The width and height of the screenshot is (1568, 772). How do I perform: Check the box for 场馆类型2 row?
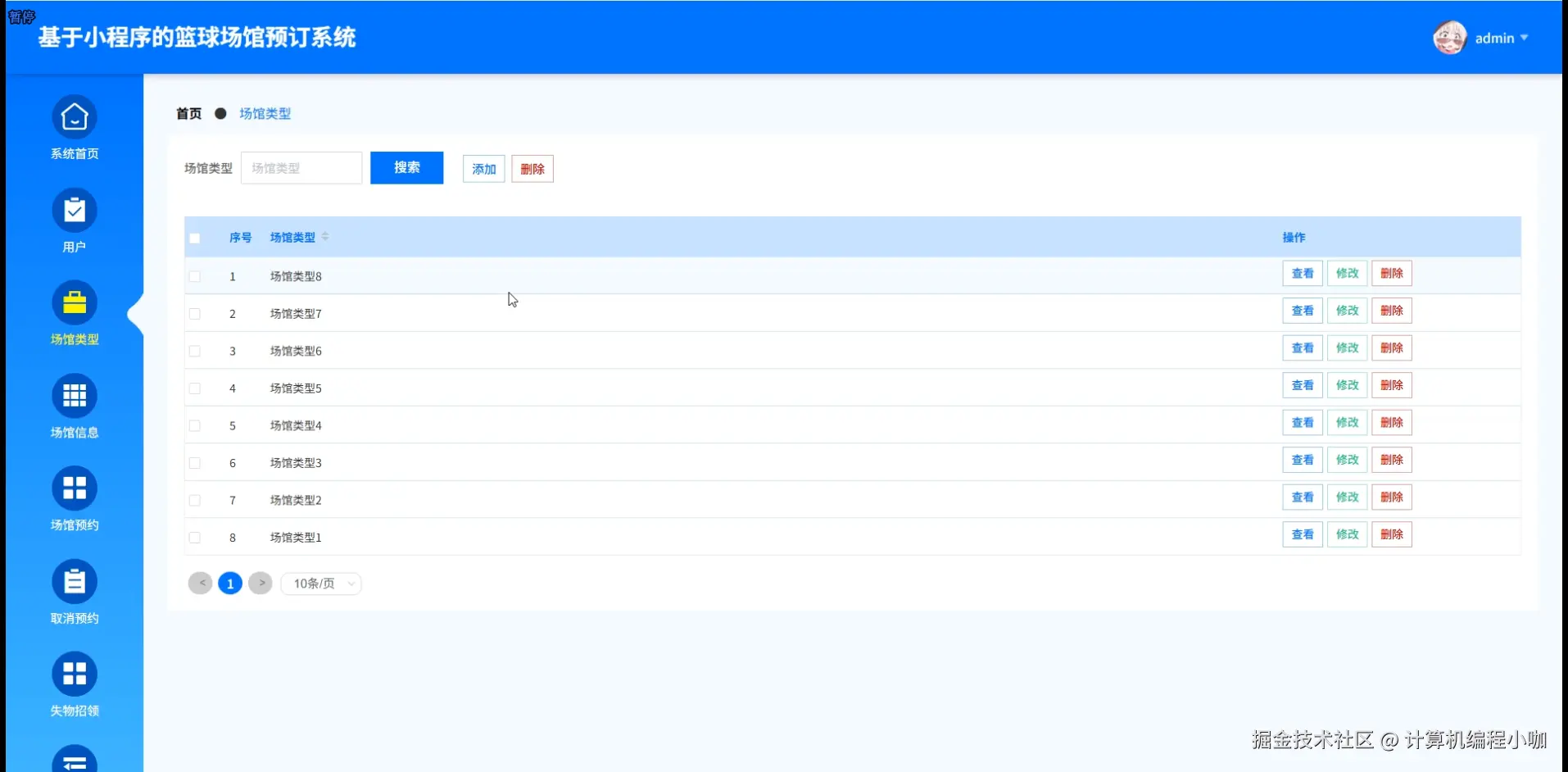pyautogui.click(x=195, y=501)
